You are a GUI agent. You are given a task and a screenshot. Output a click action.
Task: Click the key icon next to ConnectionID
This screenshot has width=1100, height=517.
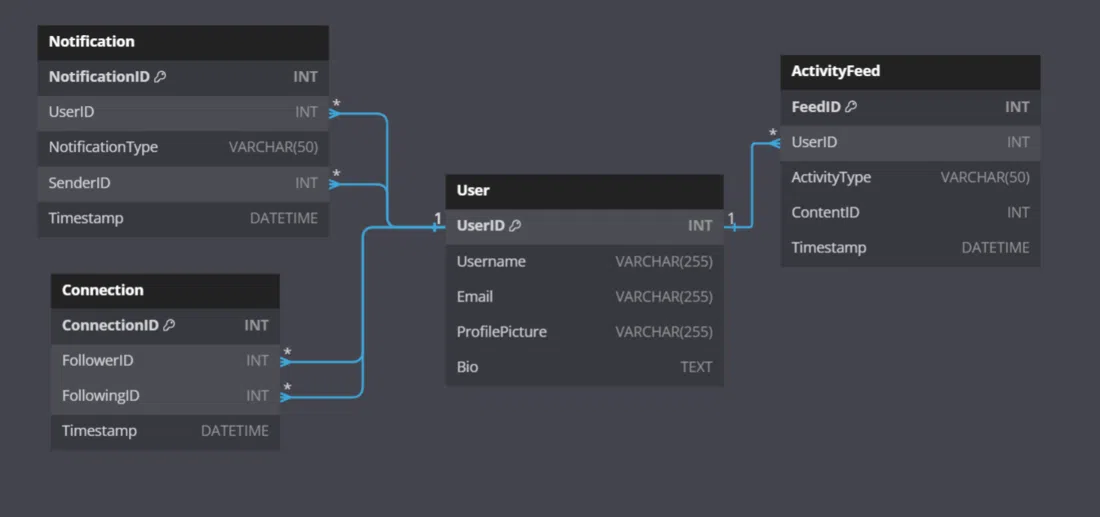[x=169, y=325]
